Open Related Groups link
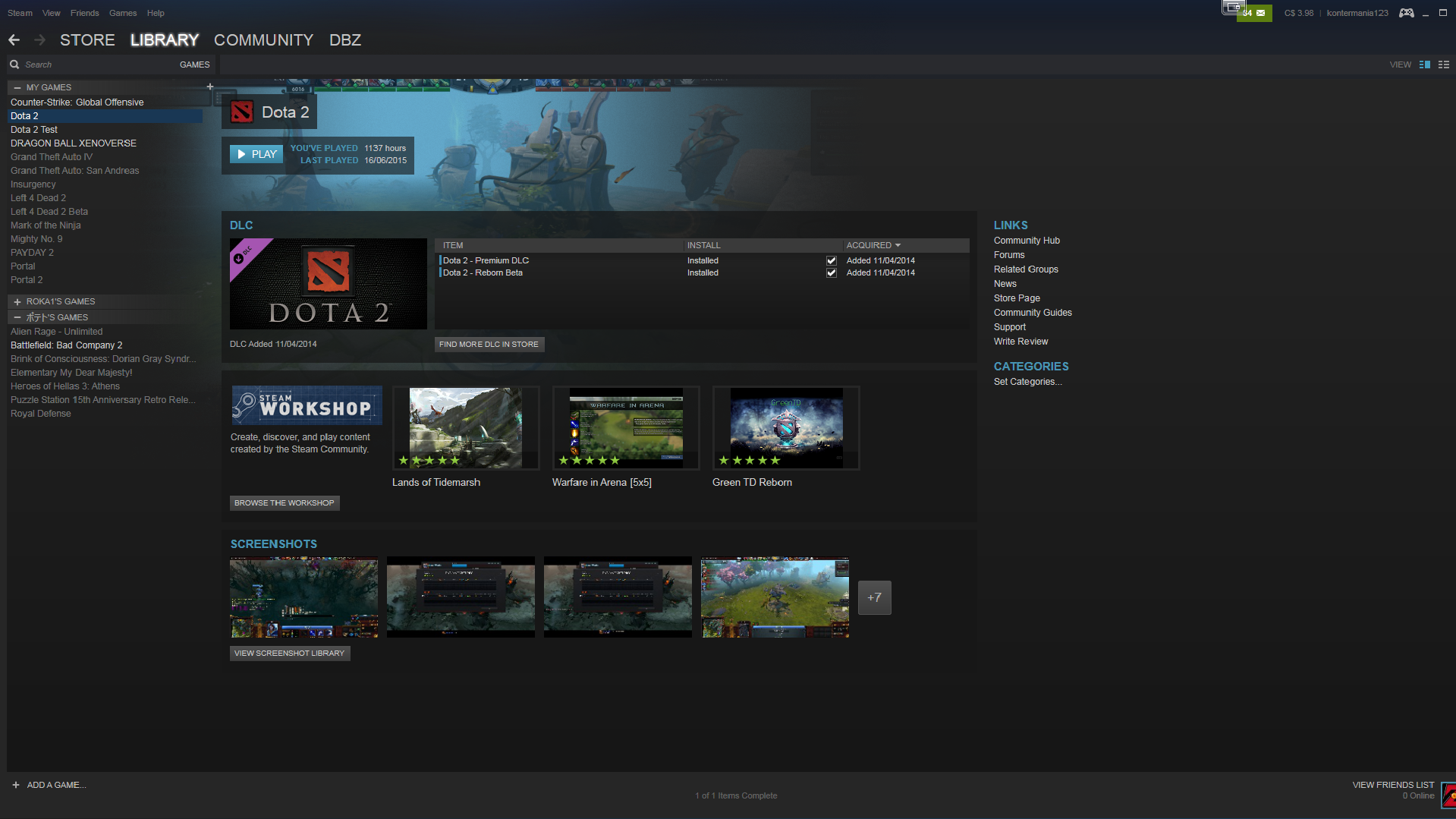The width and height of the screenshot is (1456, 819). pyautogui.click(x=1026, y=269)
